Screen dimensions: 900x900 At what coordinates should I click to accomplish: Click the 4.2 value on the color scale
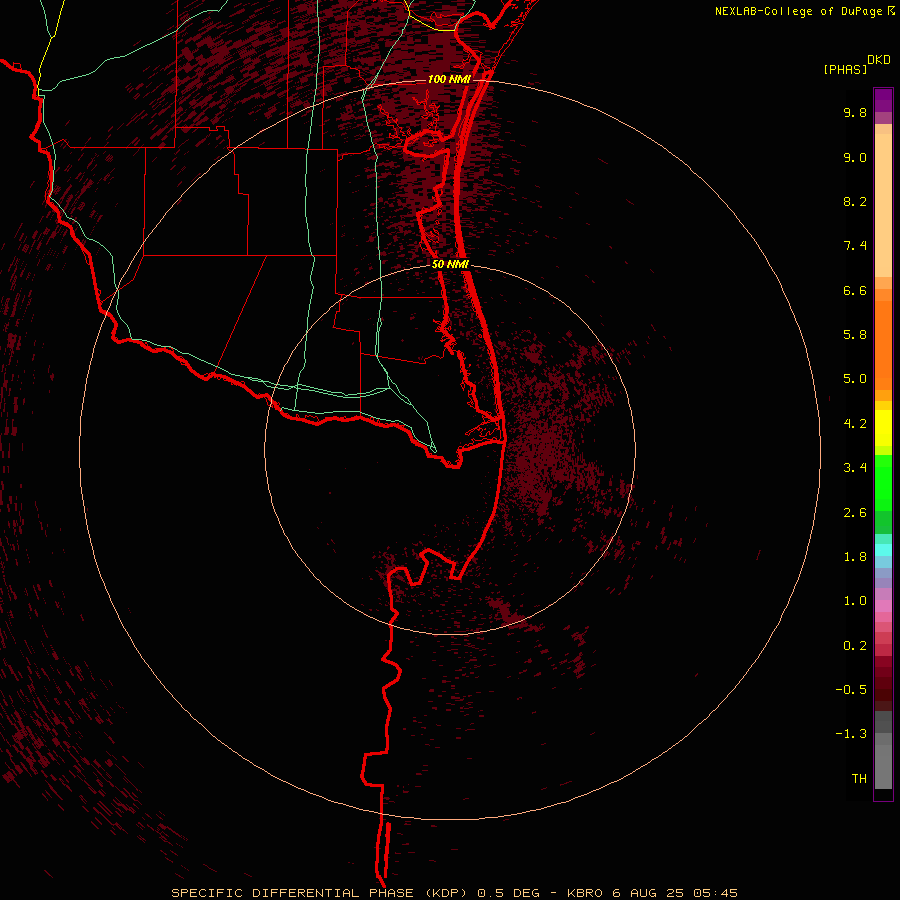pos(855,424)
